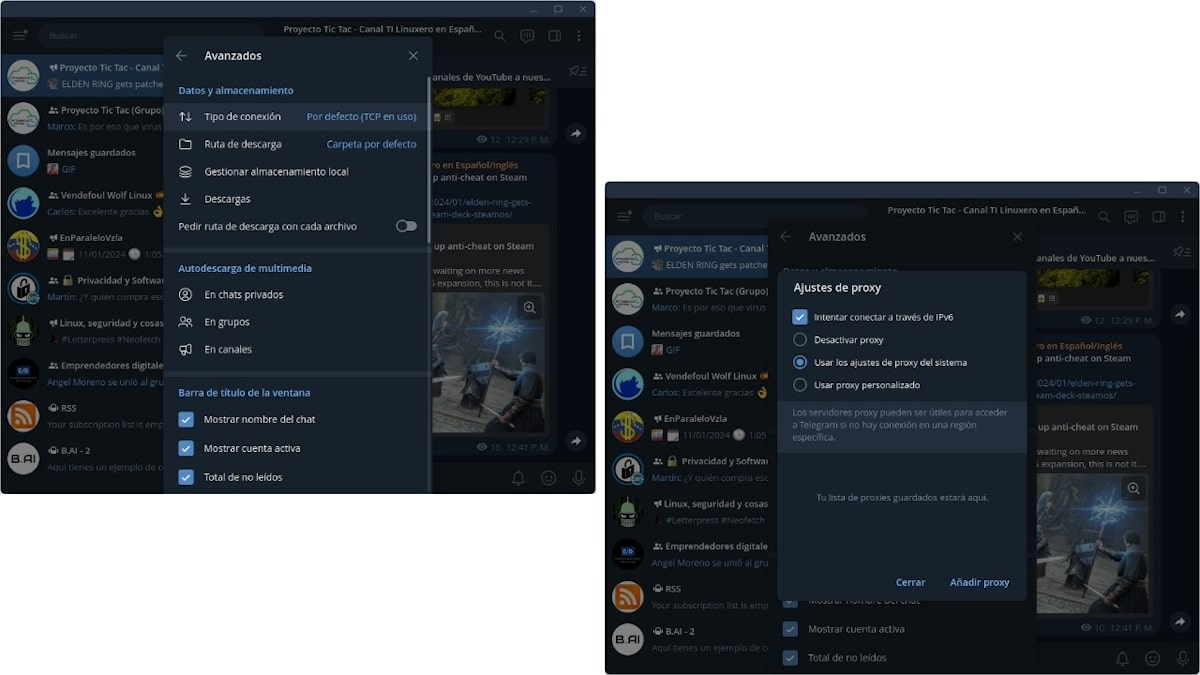This screenshot has height=675, width=1200.
Task: Click search icon in left window header
Action: coord(499,36)
